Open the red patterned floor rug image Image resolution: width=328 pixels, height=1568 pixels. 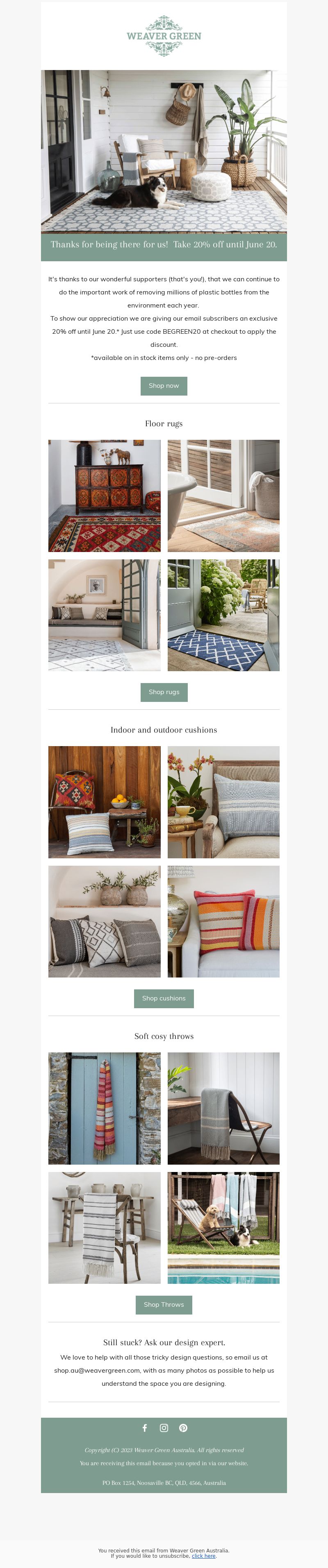click(x=105, y=496)
